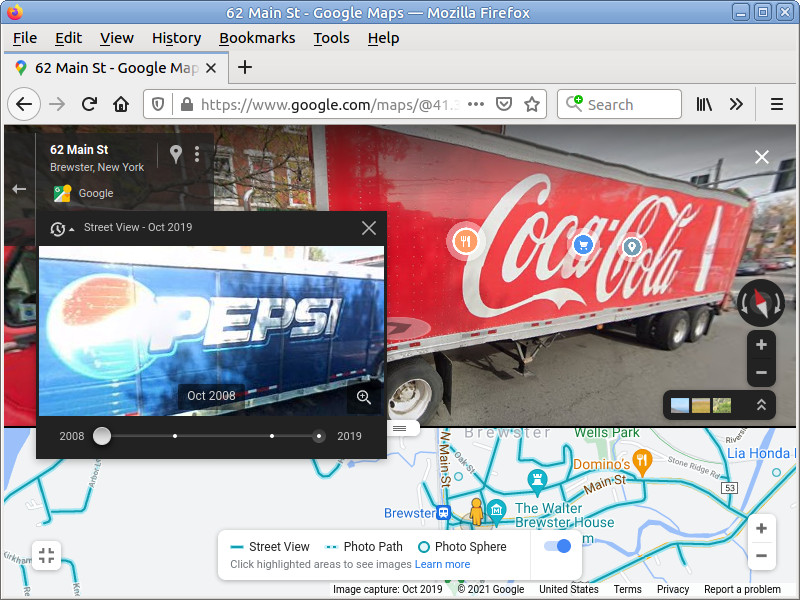This screenshot has width=800, height=600.
Task: Open the Help menu
Action: (383, 38)
